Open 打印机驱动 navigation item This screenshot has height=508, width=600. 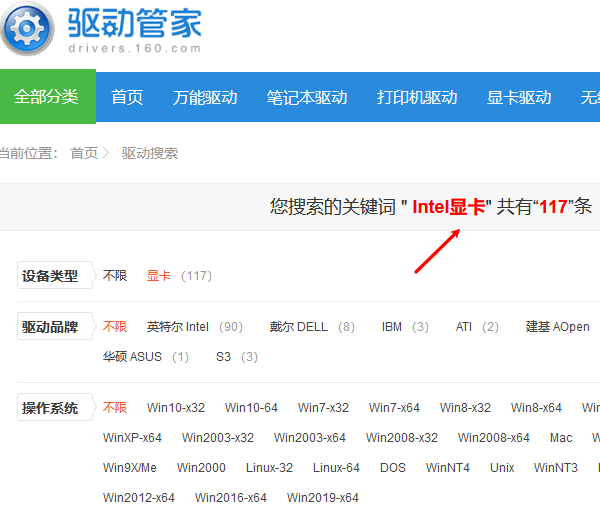[417, 97]
